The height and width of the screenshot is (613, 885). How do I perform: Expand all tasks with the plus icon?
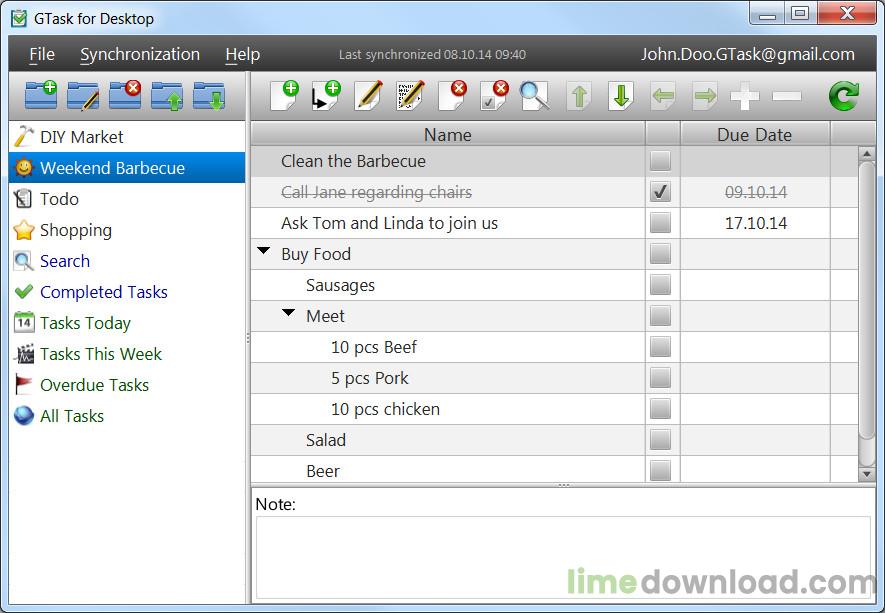[x=744, y=97]
